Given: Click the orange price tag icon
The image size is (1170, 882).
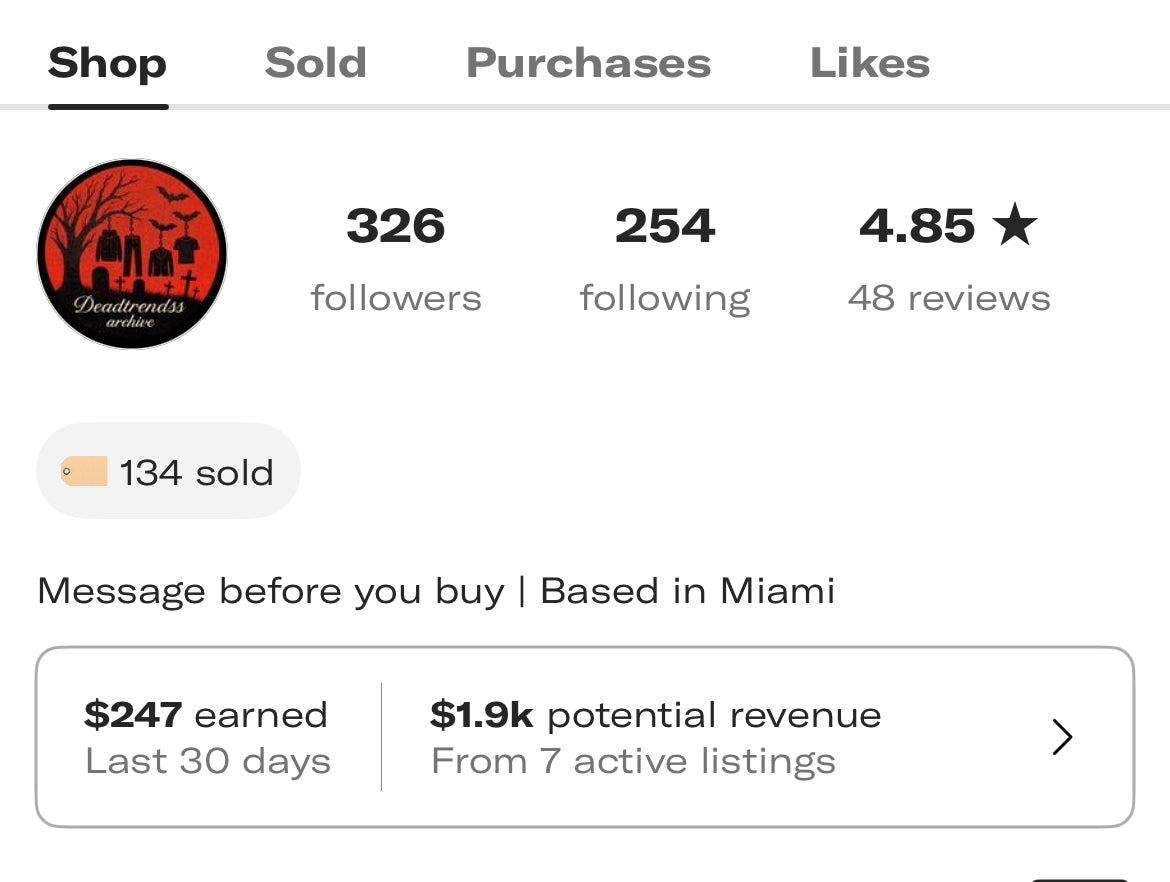Looking at the screenshot, I should coord(84,471).
